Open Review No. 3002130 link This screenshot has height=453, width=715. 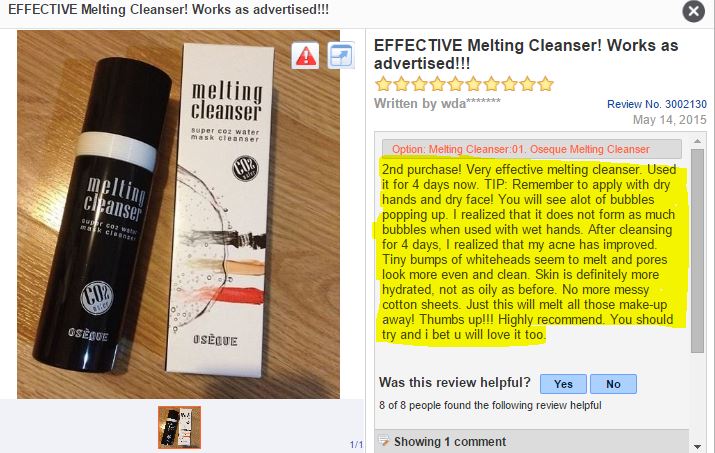(657, 104)
